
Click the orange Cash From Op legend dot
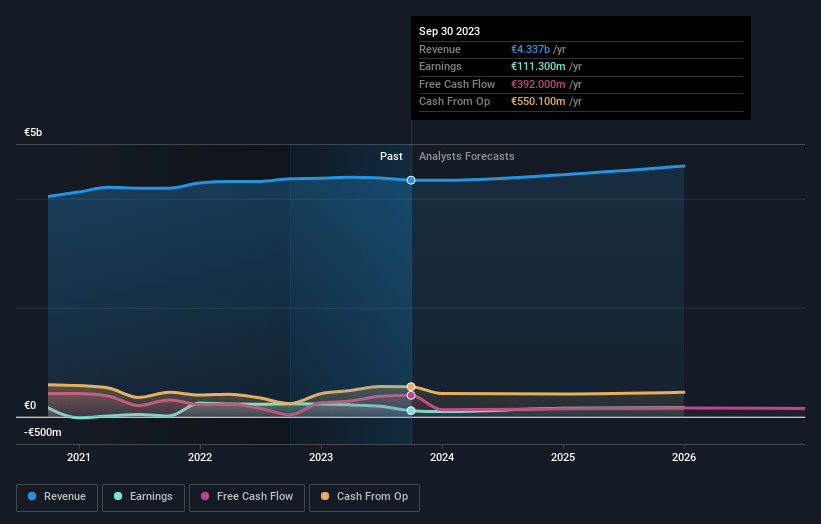(x=325, y=496)
